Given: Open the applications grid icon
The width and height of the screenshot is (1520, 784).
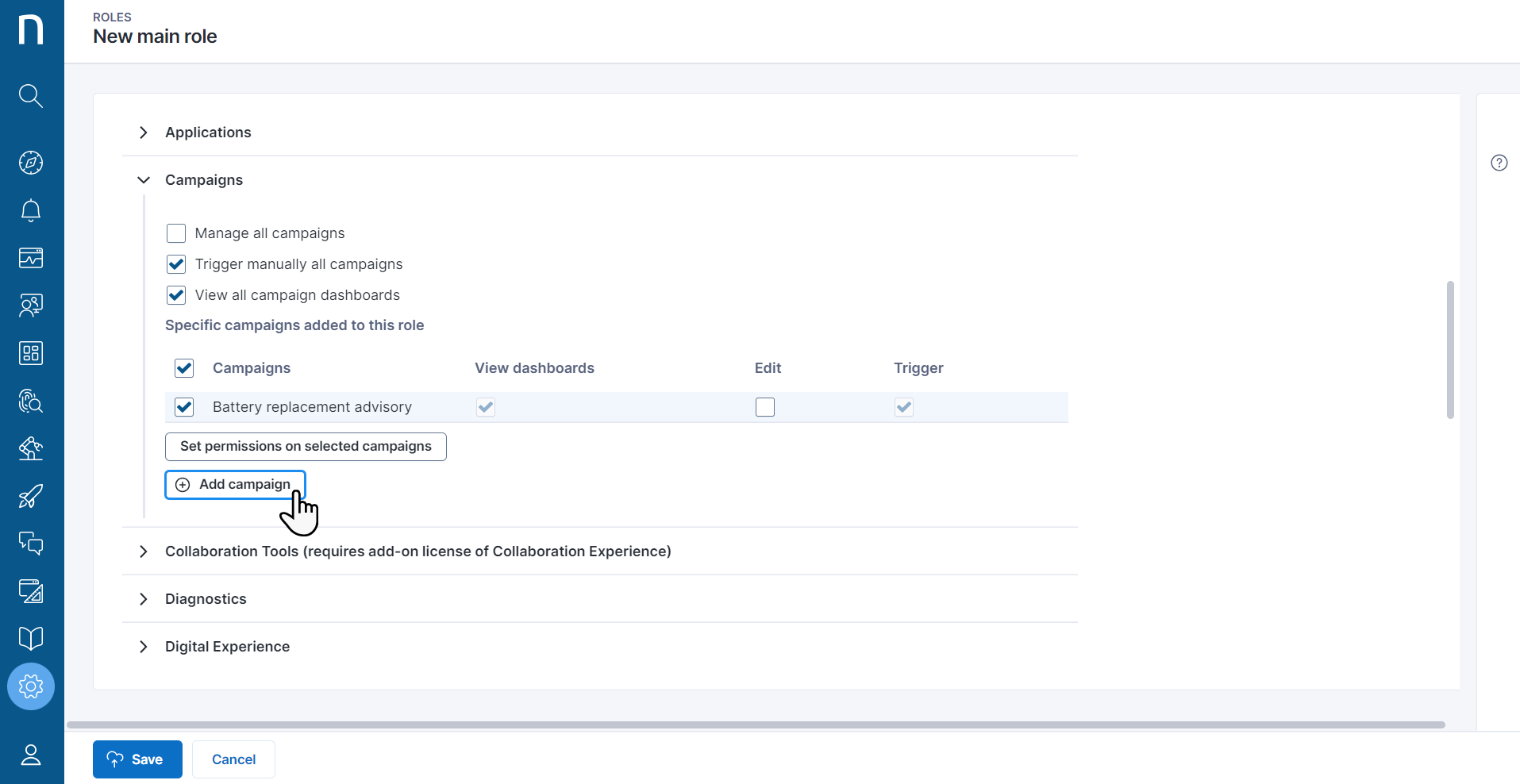Looking at the screenshot, I should [x=30, y=352].
